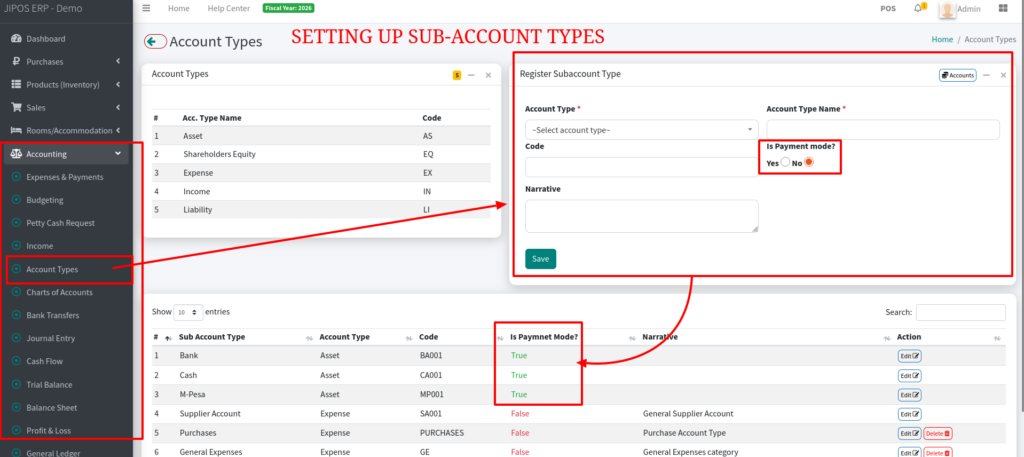The width and height of the screenshot is (1024, 457).
Task: Open the Show entries count dropdown
Action: 188,312
